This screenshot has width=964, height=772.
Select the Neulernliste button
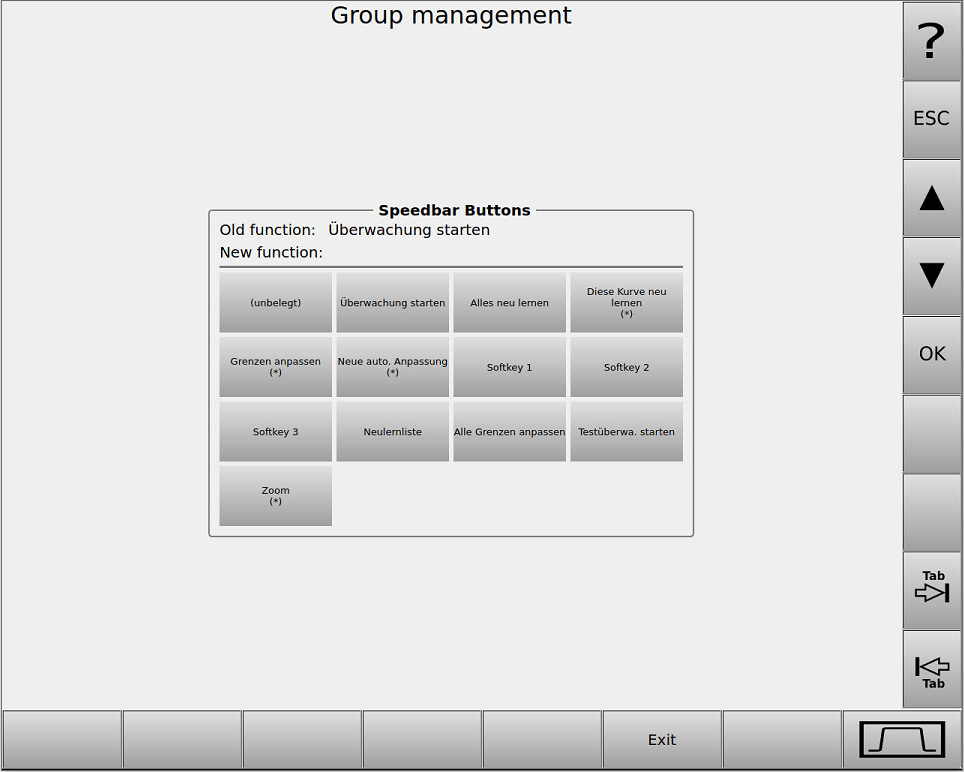392,432
